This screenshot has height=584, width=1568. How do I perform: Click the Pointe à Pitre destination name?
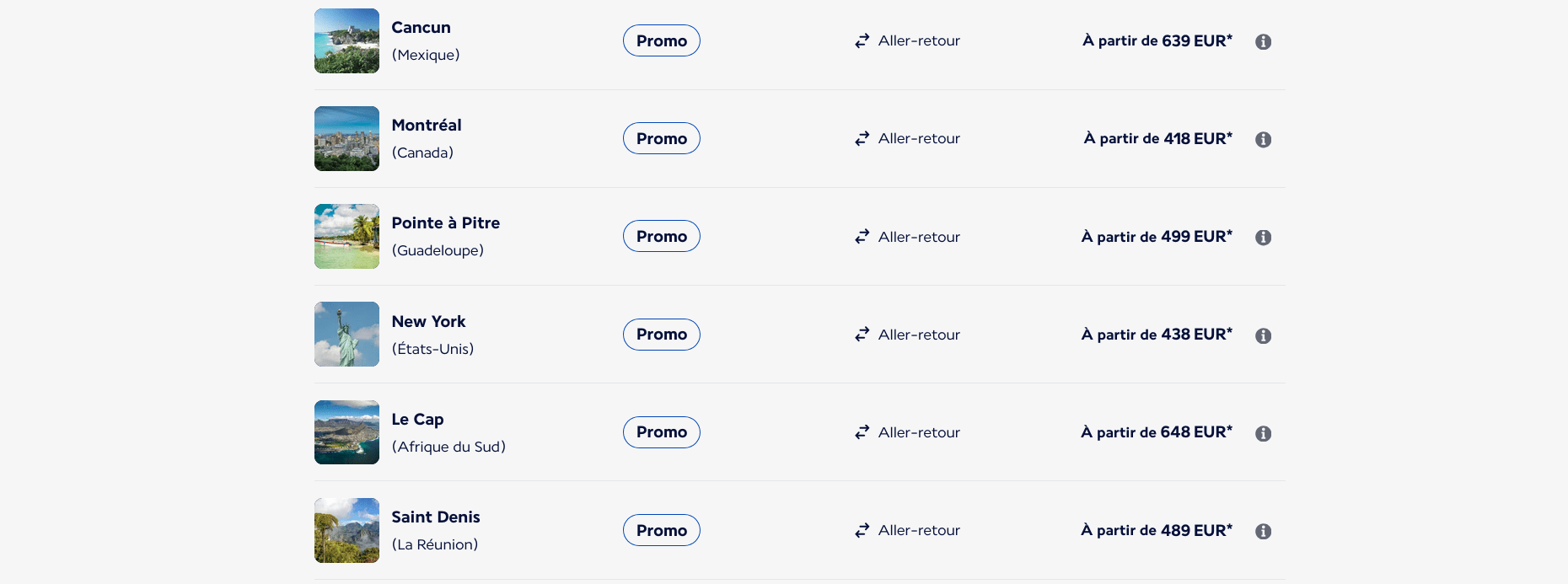pyautogui.click(x=445, y=222)
